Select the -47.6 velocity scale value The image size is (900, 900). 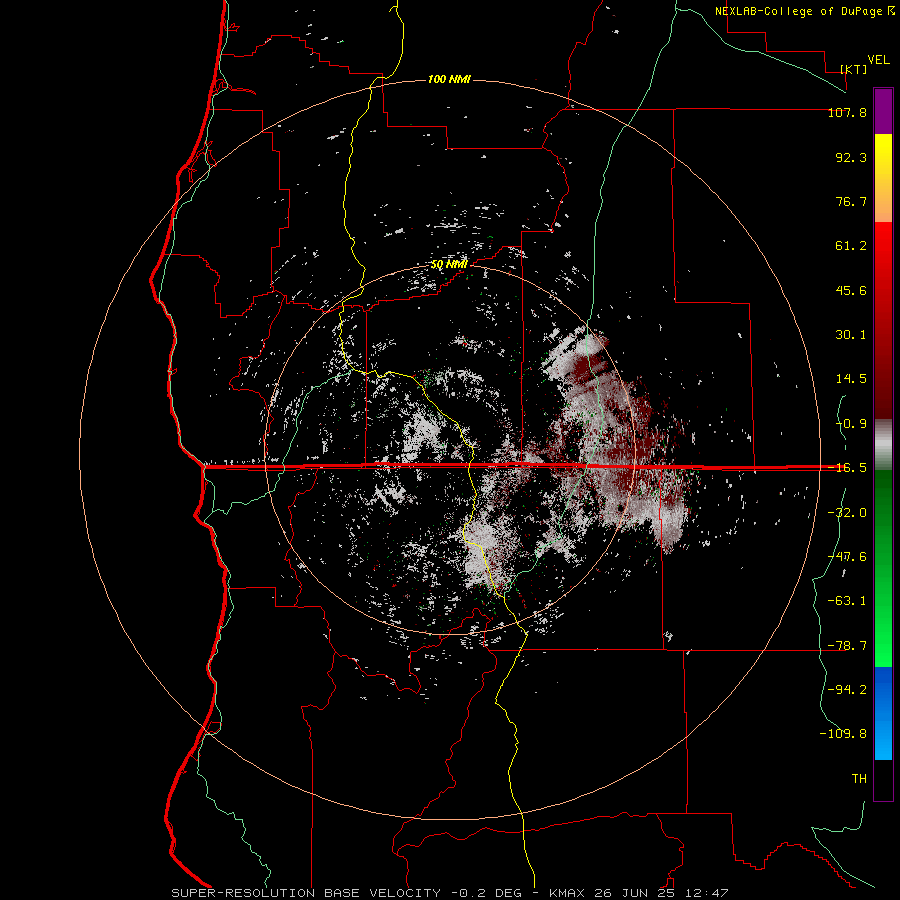point(847,557)
